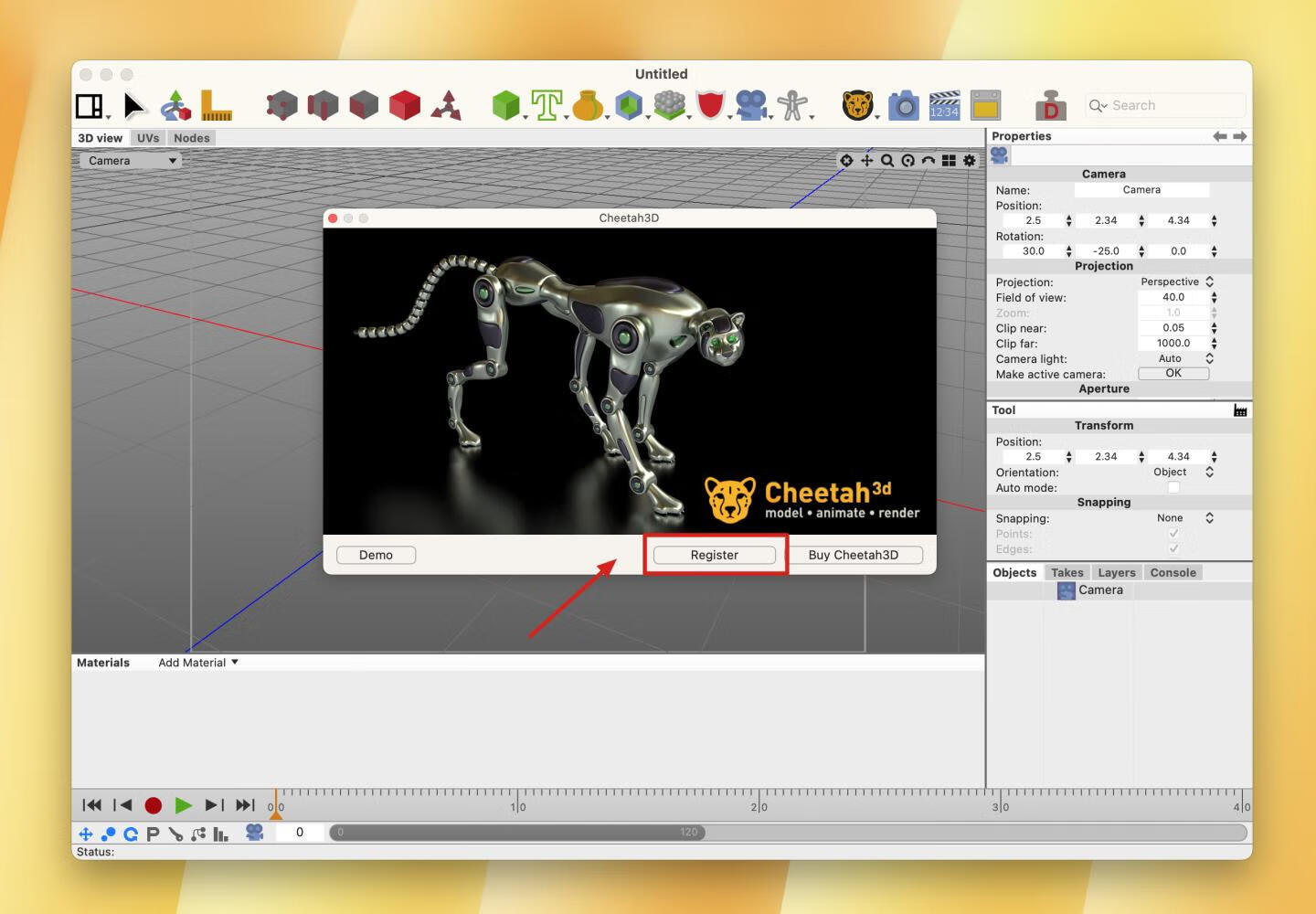Open the search field options dropdown
Viewport: 1316px width, 914px height.
pyautogui.click(x=1098, y=106)
